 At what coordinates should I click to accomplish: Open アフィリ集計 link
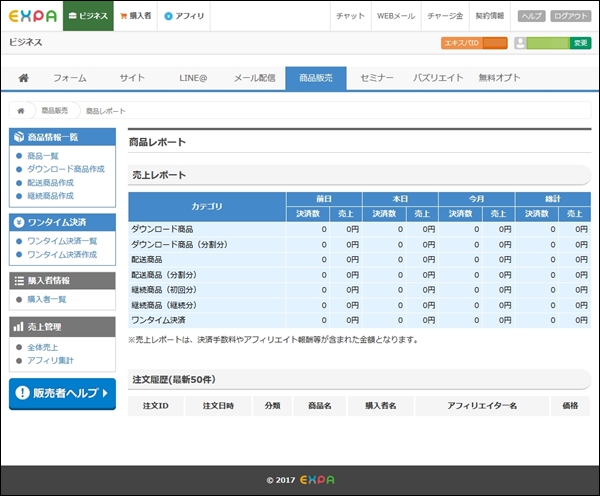50,361
